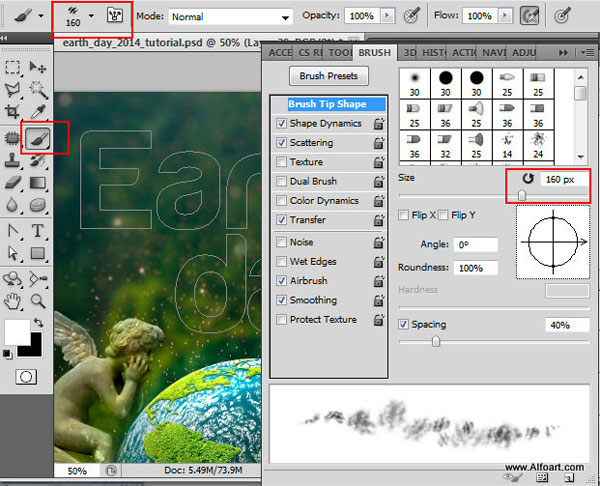
Task: Enable Color Dynamics checkbox
Action: (281, 200)
